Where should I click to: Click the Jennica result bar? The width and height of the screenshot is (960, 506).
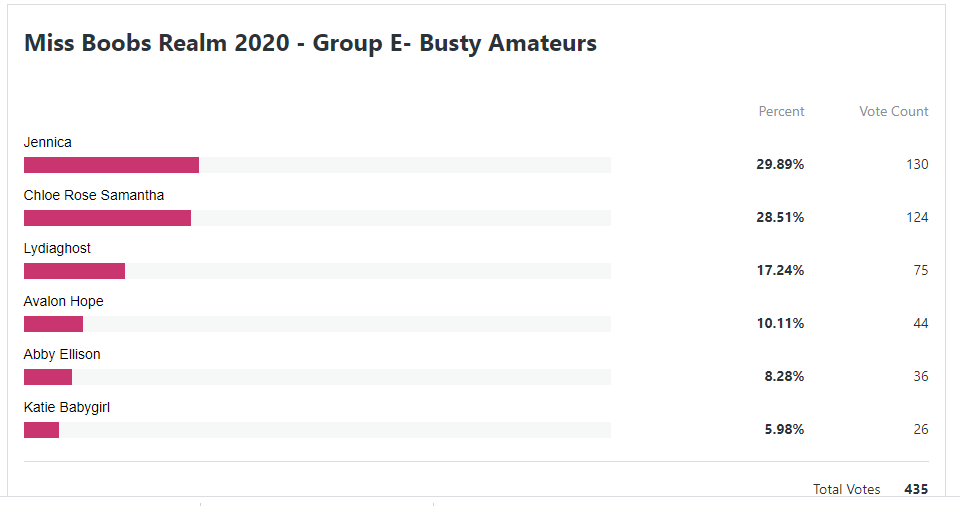point(317,165)
